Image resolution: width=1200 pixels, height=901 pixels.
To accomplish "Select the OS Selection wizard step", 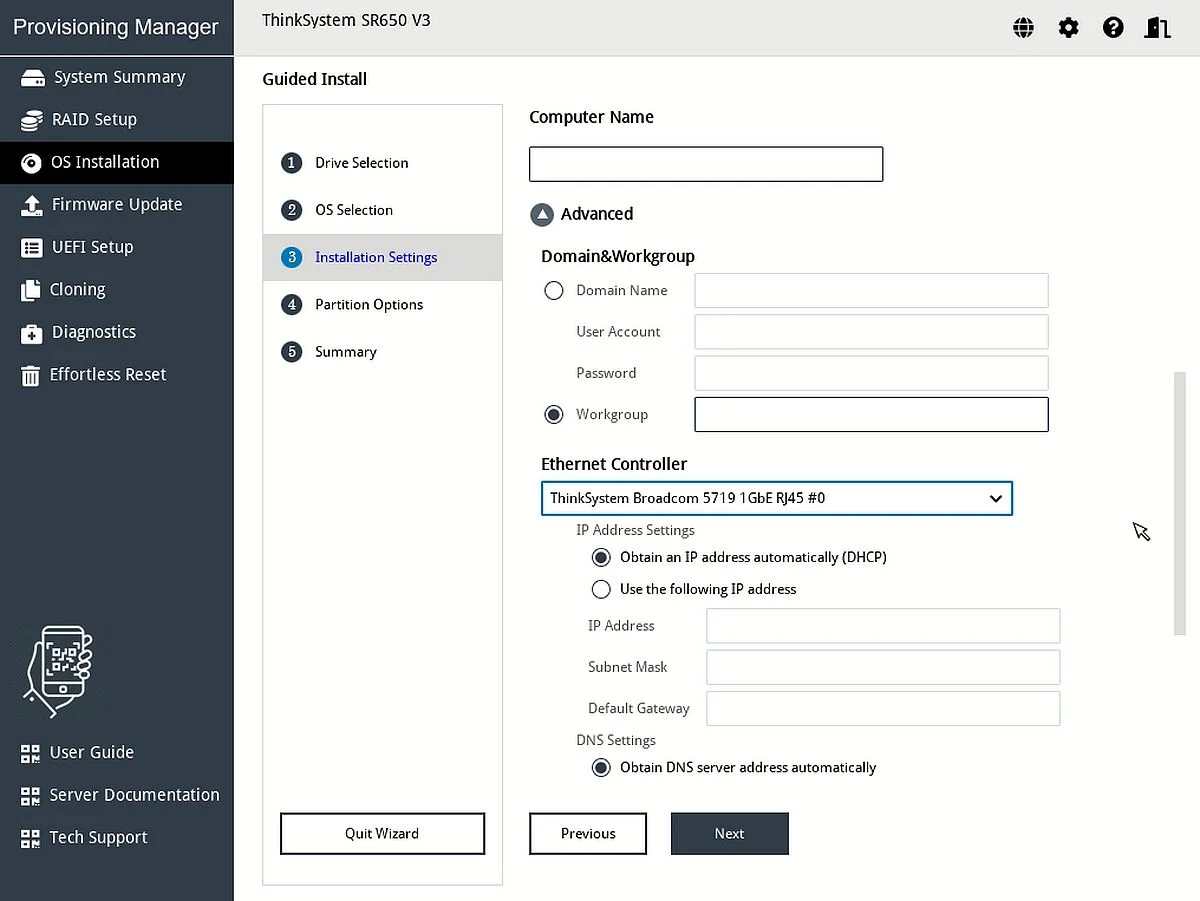I will (382, 210).
